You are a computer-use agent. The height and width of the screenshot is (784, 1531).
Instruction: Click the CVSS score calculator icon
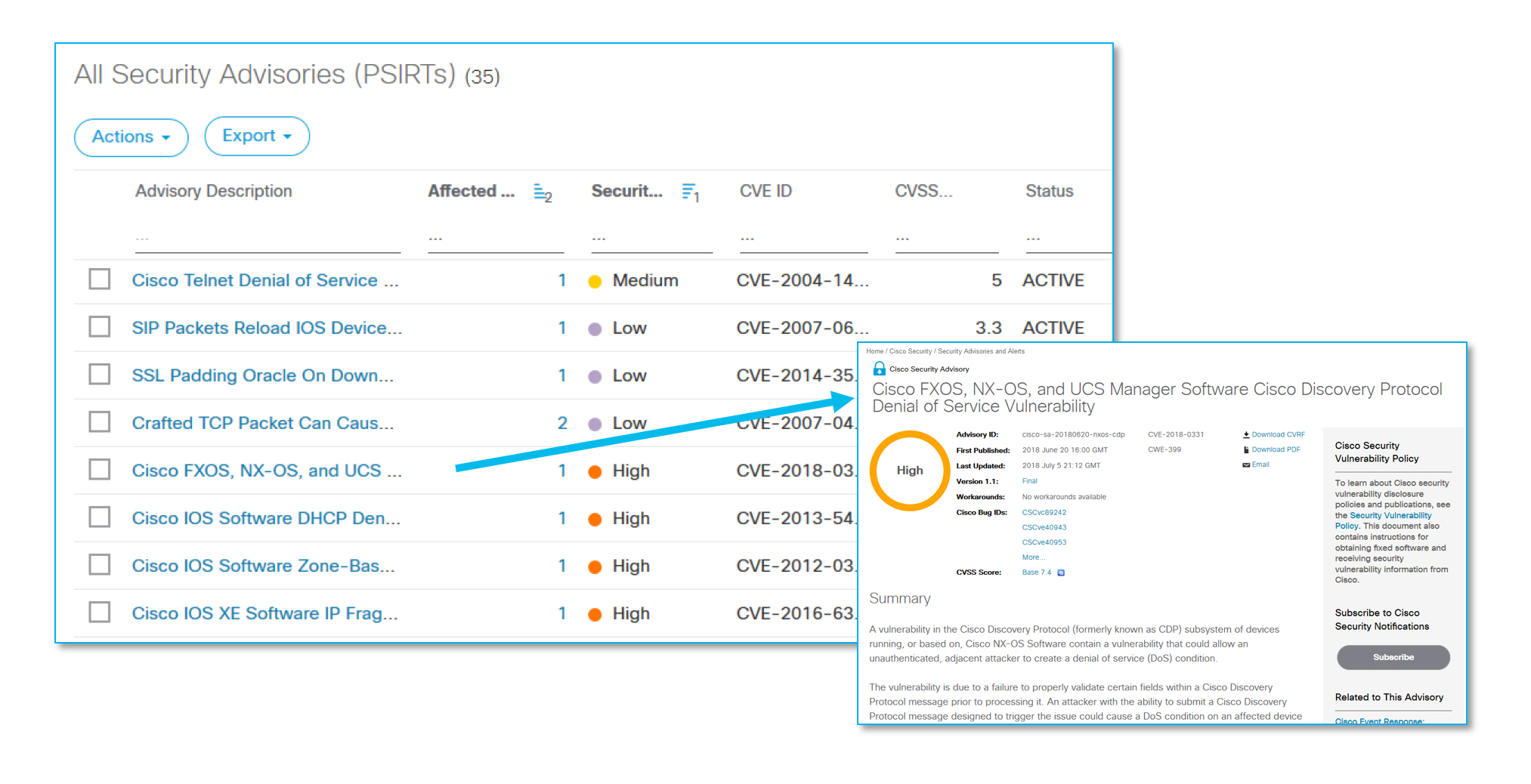[1061, 573]
